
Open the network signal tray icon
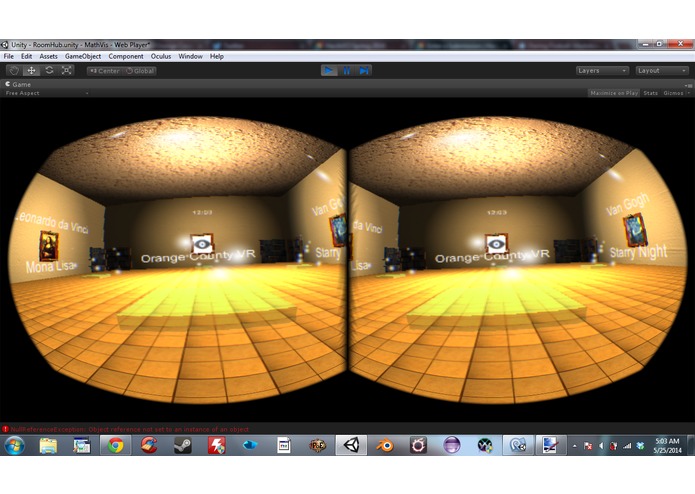click(627, 446)
